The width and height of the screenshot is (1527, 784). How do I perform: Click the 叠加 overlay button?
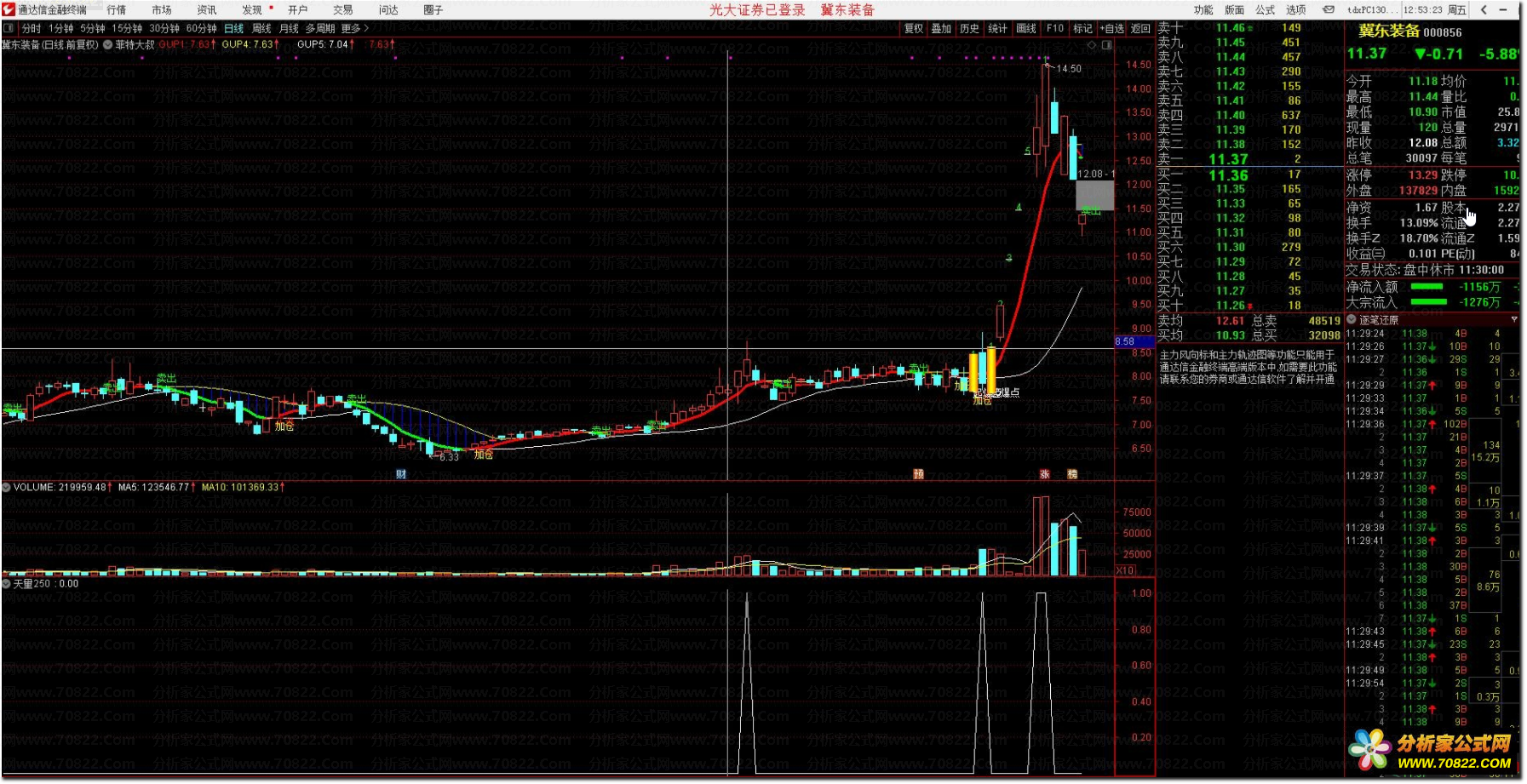pyautogui.click(x=941, y=29)
